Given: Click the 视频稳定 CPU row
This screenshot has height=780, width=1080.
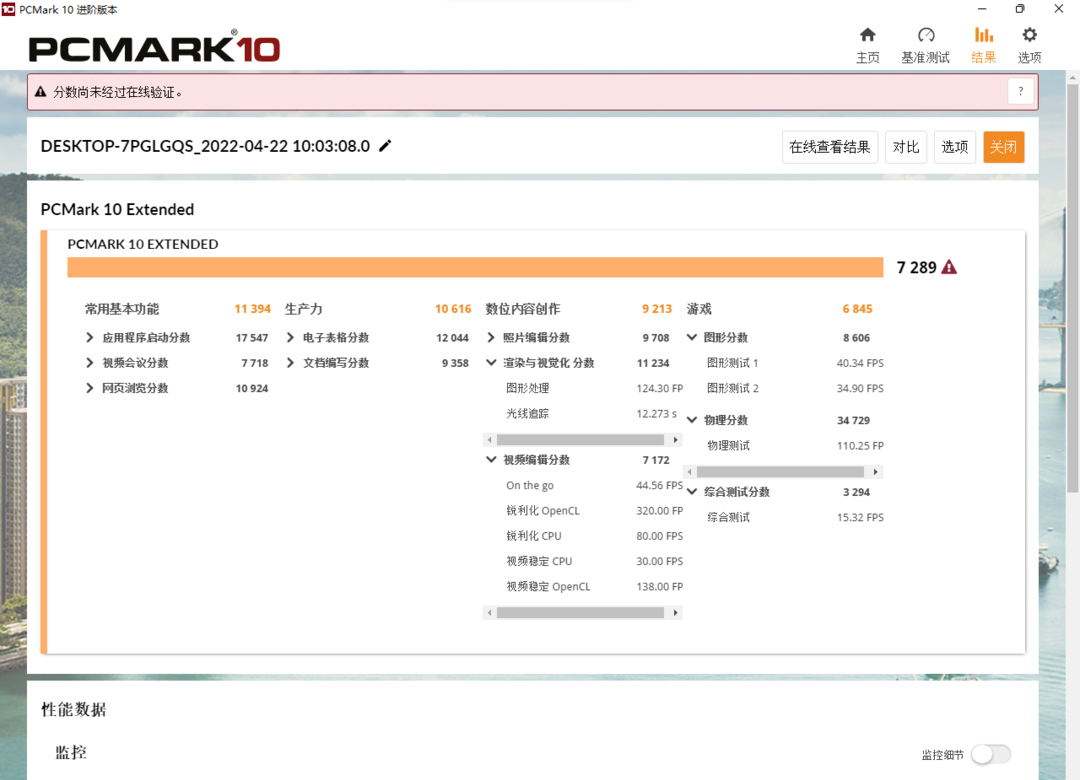Looking at the screenshot, I should point(594,562).
